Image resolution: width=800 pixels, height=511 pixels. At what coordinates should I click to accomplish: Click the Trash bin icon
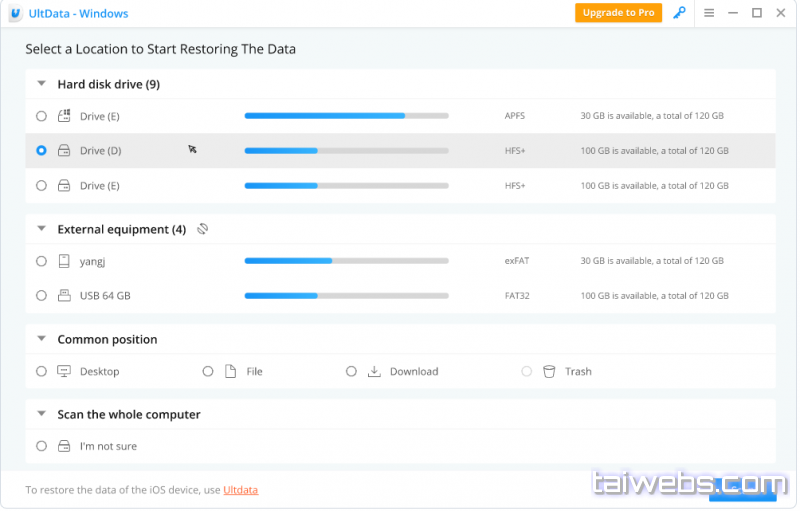pos(549,371)
